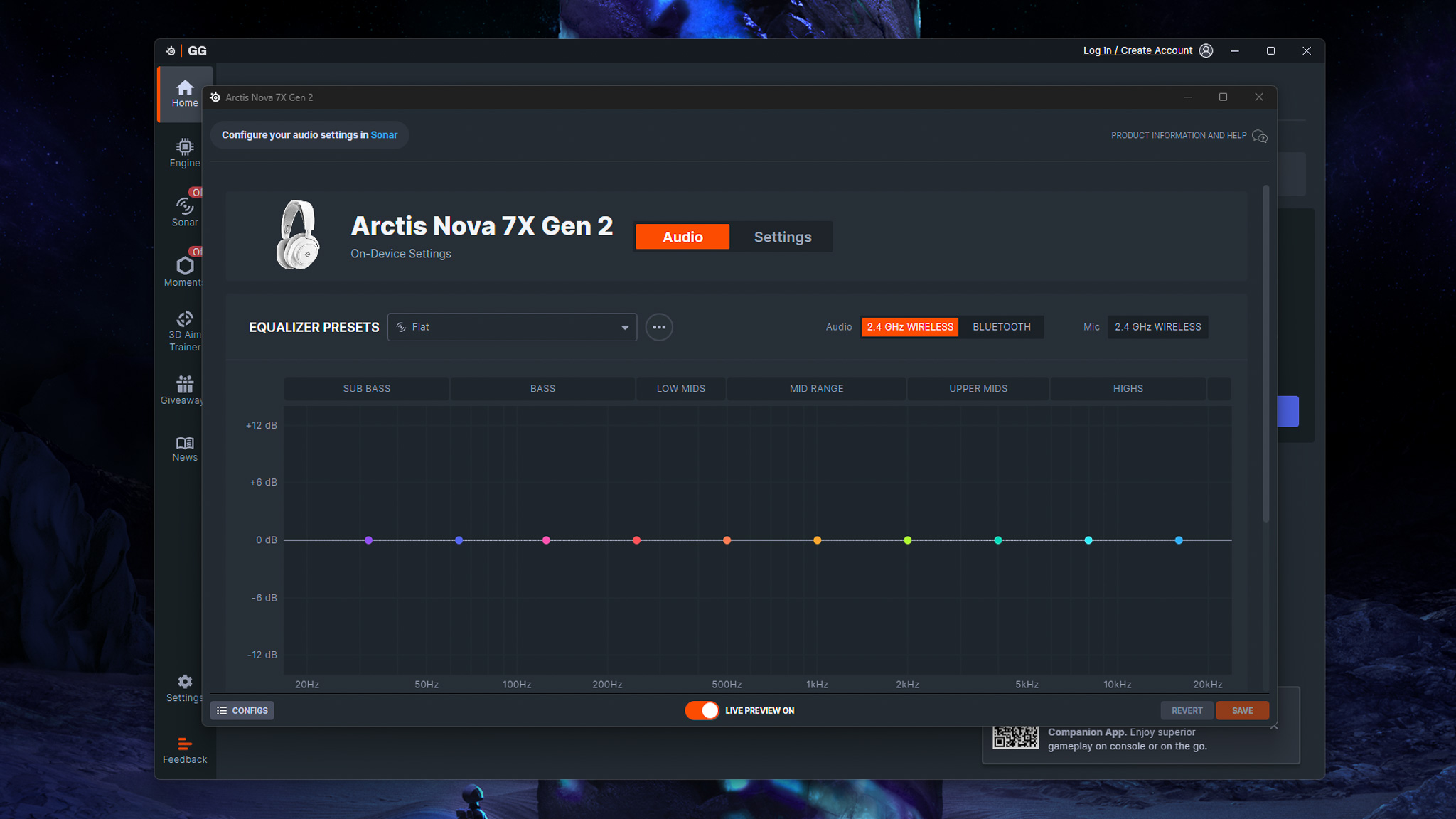Viewport: 1456px width, 819px height.
Task: Open the Sonar sidebar icon
Action: 184,206
